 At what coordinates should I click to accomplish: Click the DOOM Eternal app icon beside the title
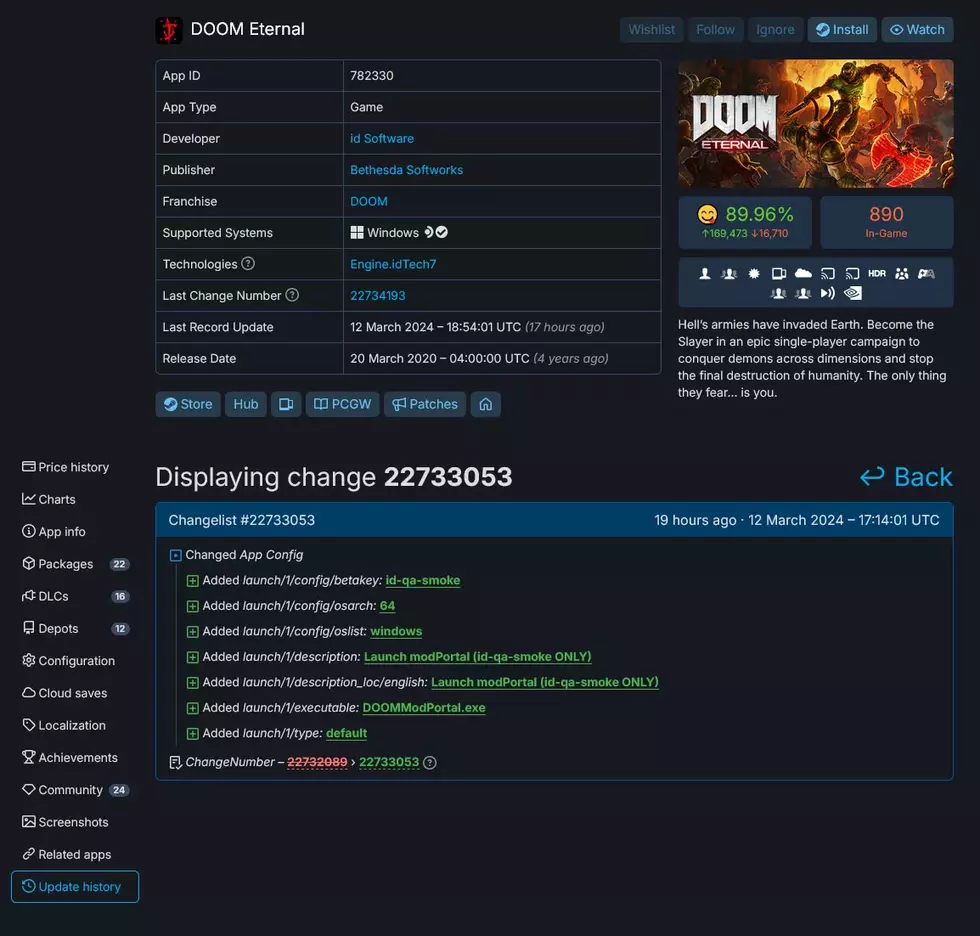[x=169, y=30]
